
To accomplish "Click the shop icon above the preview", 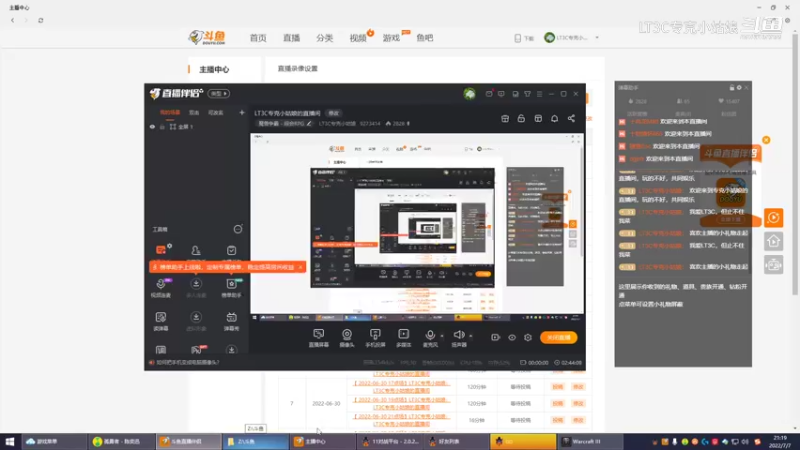I will [505, 118].
